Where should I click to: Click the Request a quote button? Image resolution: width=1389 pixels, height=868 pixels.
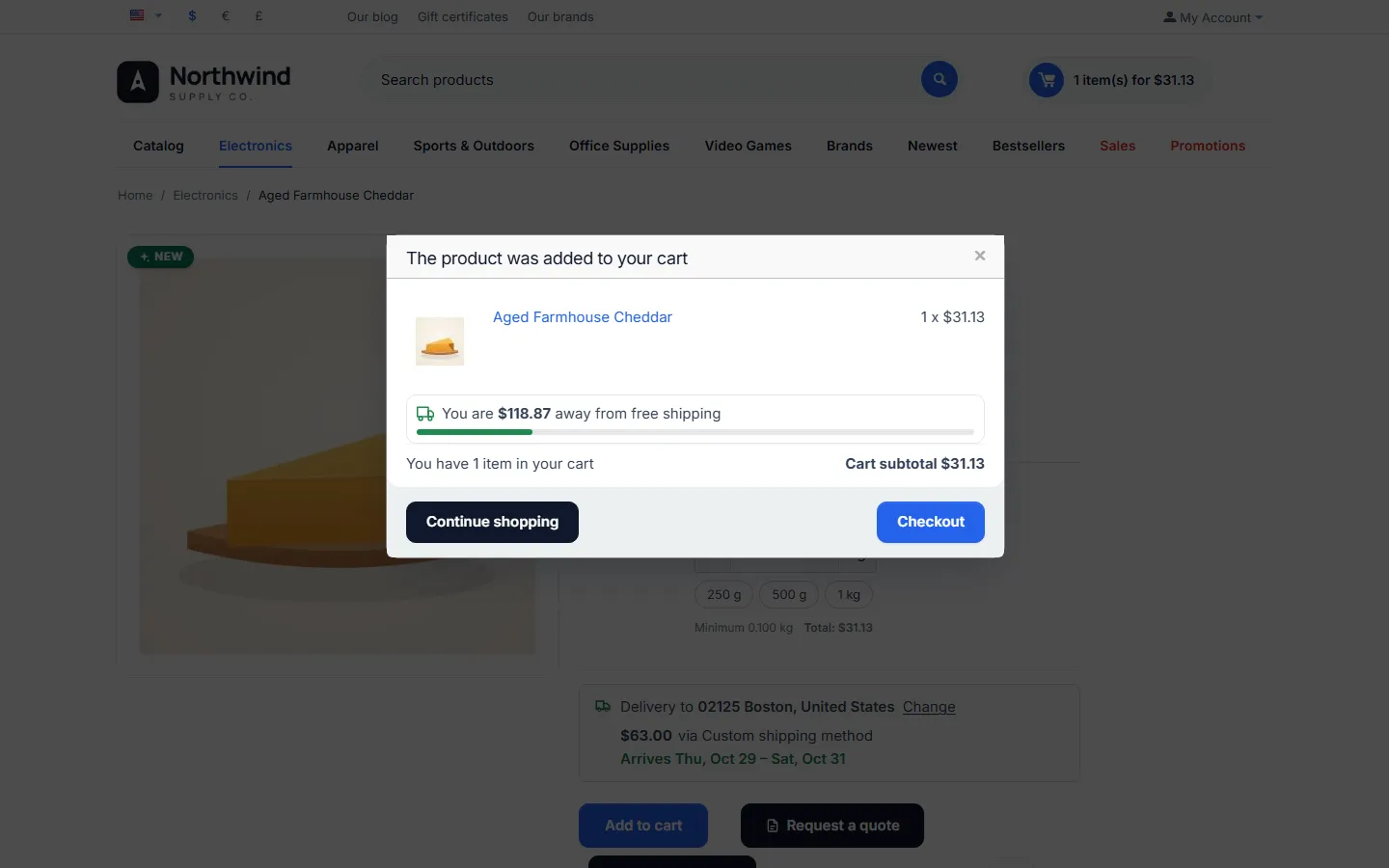click(832, 826)
